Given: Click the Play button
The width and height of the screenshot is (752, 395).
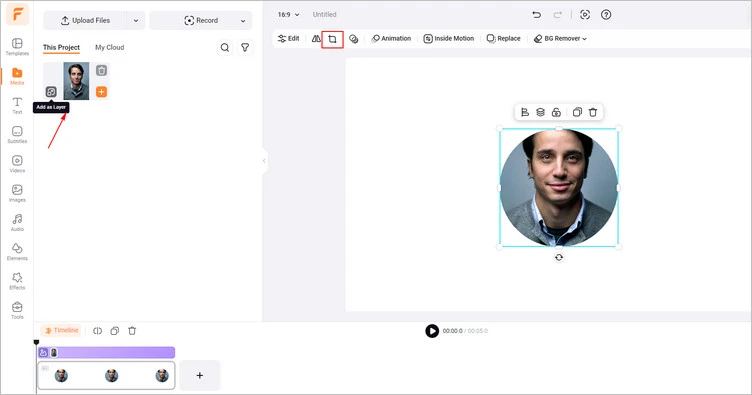Looking at the screenshot, I should click(432, 331).
